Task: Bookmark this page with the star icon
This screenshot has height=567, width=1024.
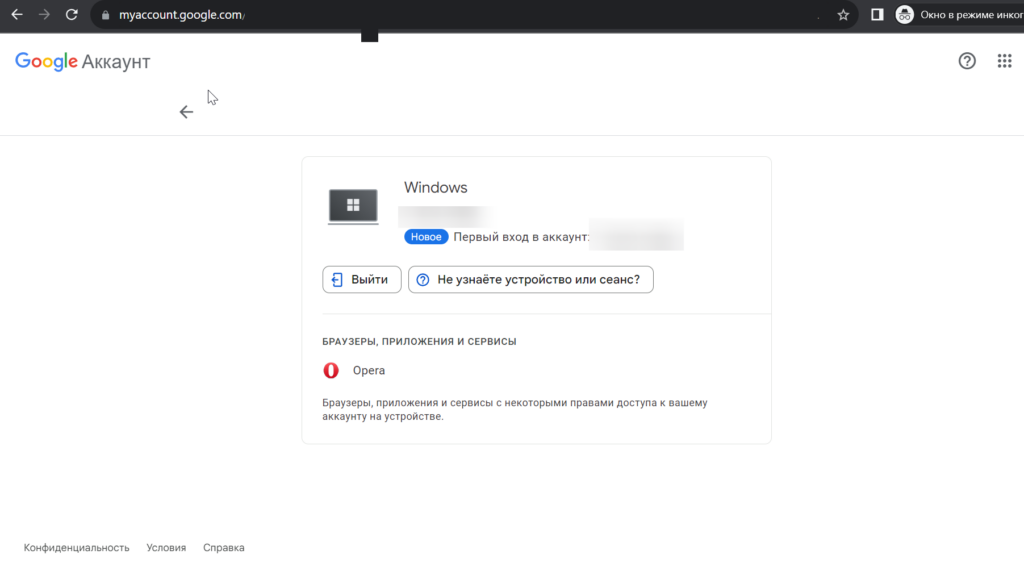Action: coord(843,14)
